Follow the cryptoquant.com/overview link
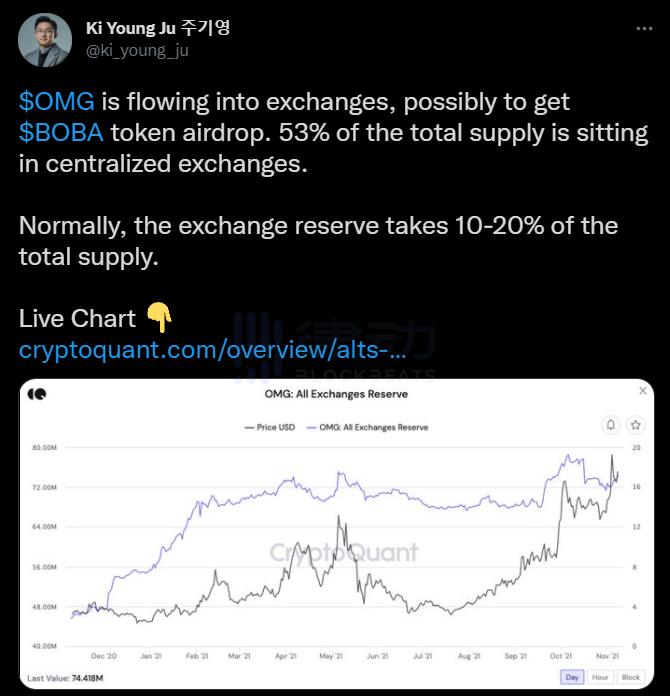 [212, 351]
